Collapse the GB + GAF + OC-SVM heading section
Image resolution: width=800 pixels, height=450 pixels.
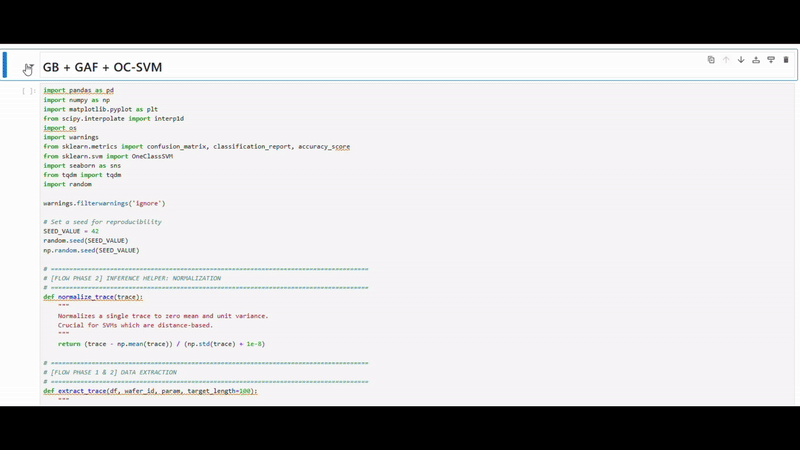pos(29,67)
